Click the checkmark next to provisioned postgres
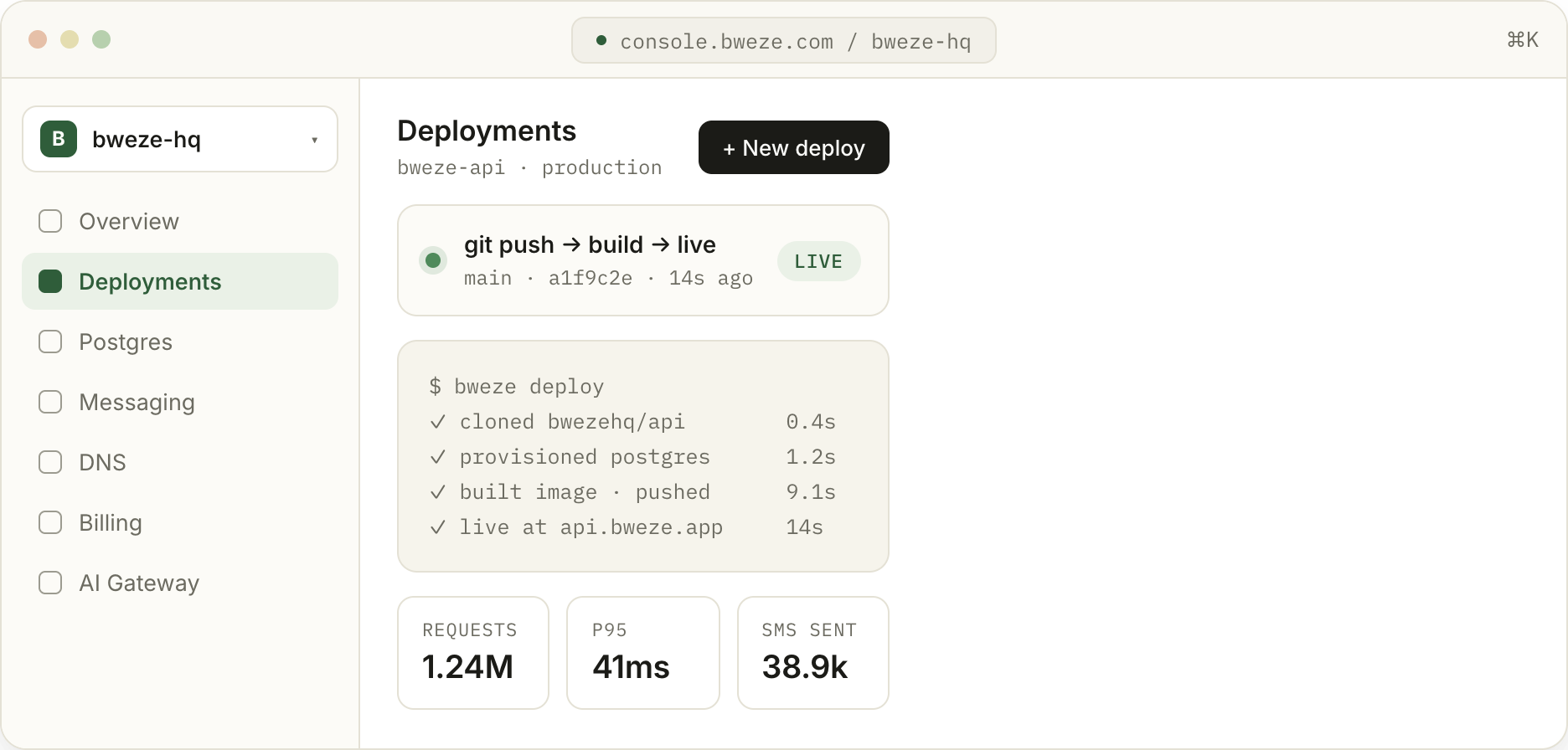The image size is (1568, 750). point(437,457)
